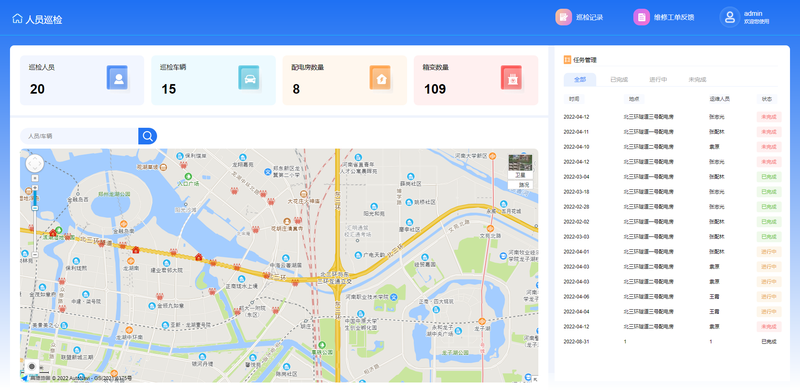The image size is (800, 390).
Task: Open the 巡检记录 icon in header
Action: 564,17
